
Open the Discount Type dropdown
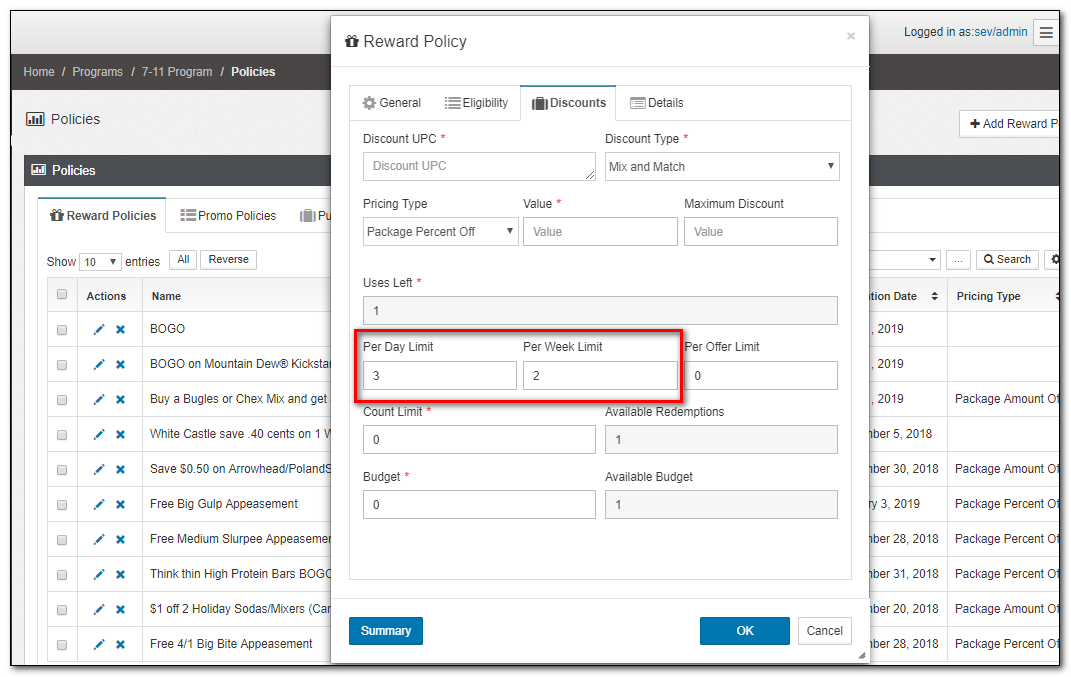click(722, 167)
